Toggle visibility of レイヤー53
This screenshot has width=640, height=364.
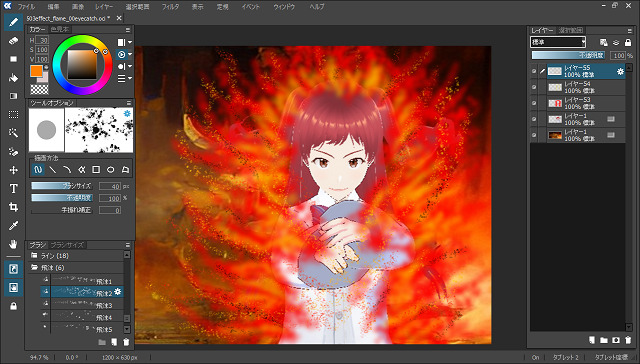tap(534, 103)
